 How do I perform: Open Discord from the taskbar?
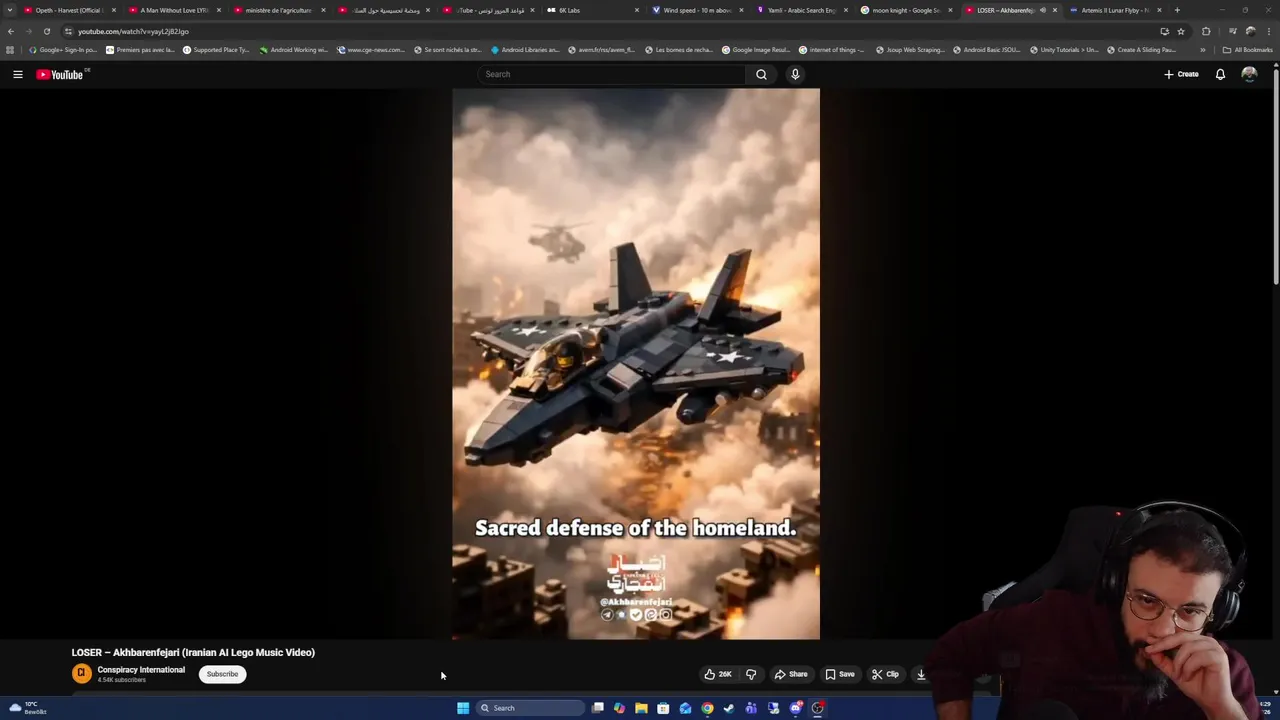pyautogui.click(x=795, y=708)
